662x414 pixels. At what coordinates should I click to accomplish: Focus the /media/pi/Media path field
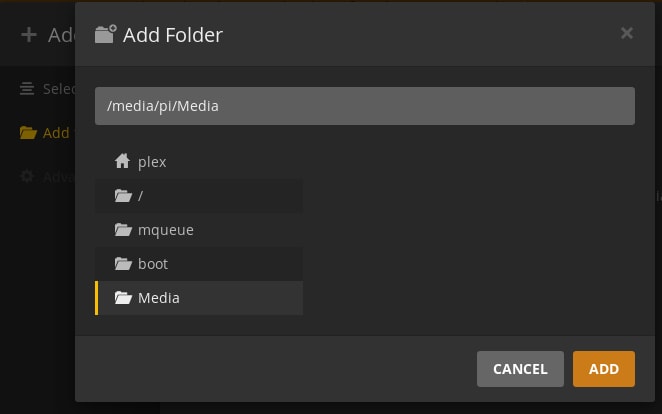pos(365,106)
